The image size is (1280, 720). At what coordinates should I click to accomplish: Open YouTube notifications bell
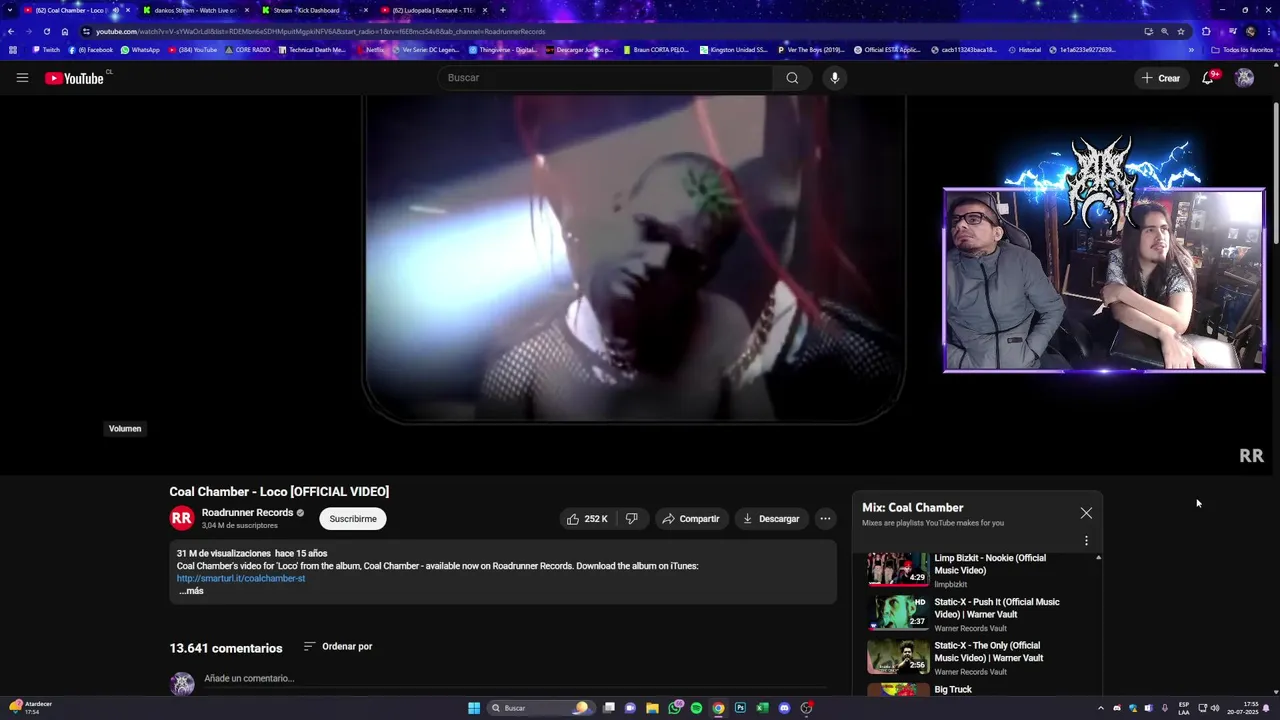1208,78
